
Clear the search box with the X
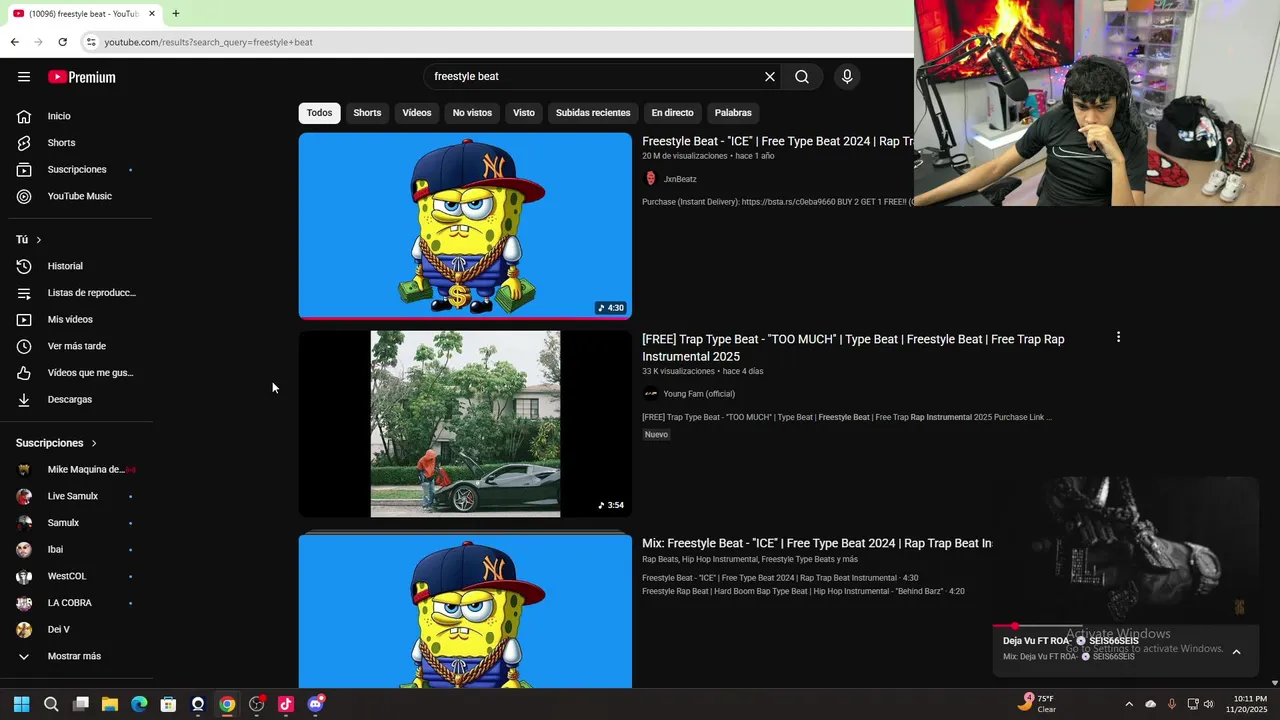tap(770, 77)
